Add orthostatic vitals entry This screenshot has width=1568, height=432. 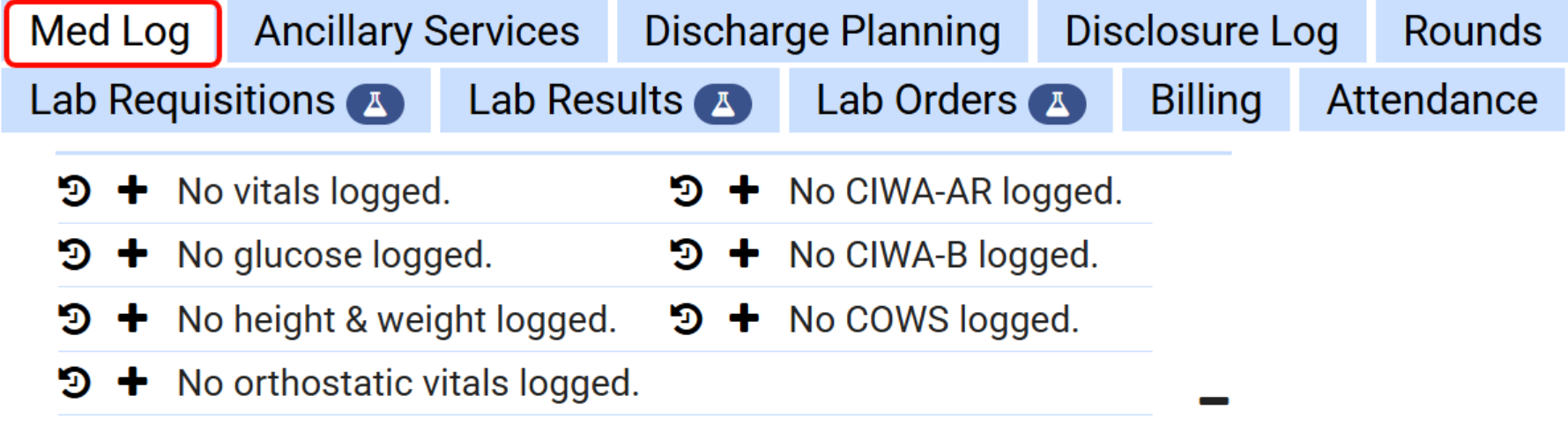point(133,383)
